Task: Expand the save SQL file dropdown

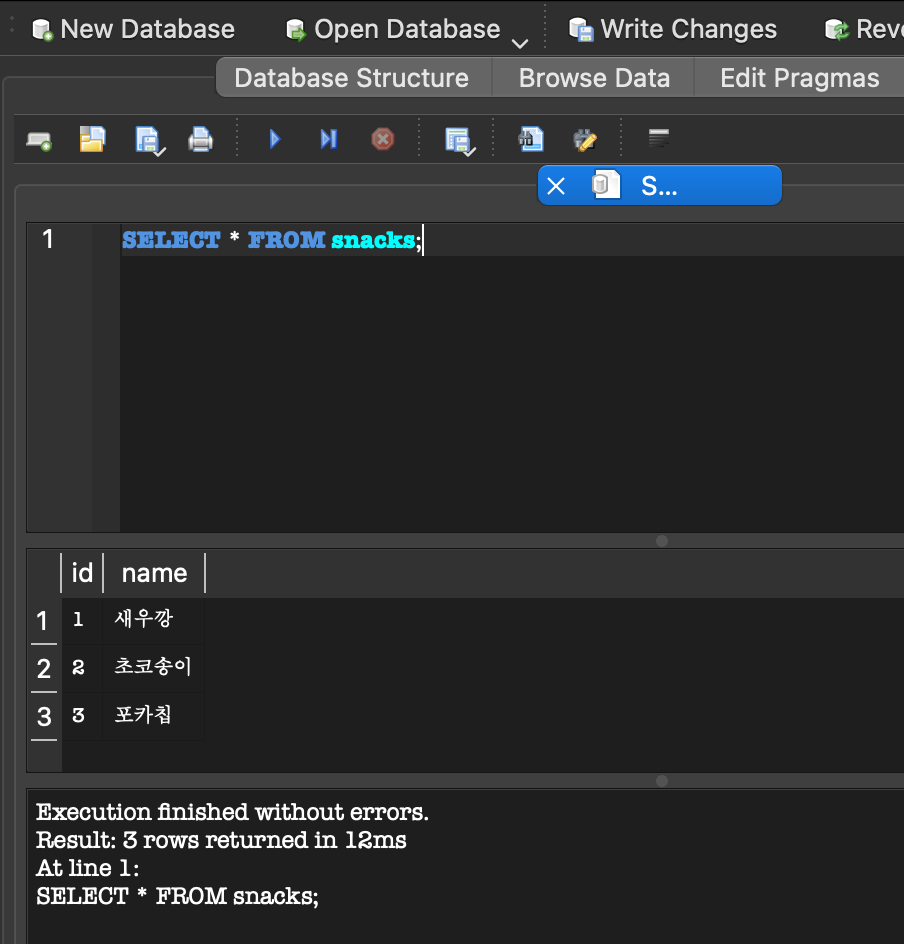Action: coord(160,152)
